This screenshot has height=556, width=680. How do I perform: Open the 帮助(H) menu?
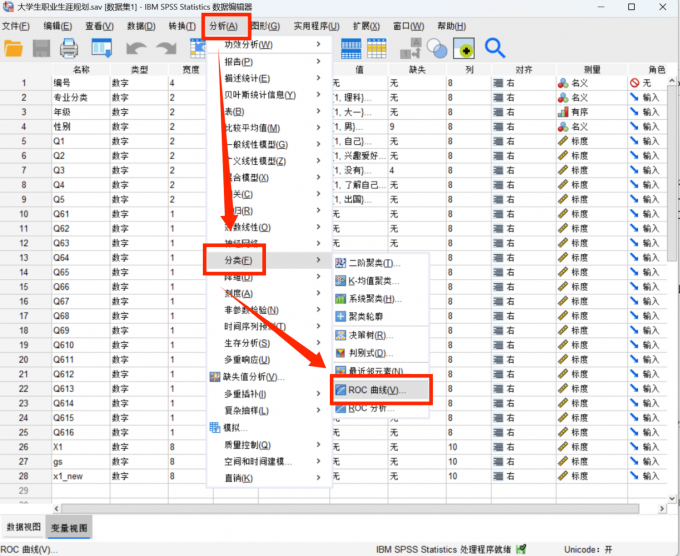coord(451,26)
